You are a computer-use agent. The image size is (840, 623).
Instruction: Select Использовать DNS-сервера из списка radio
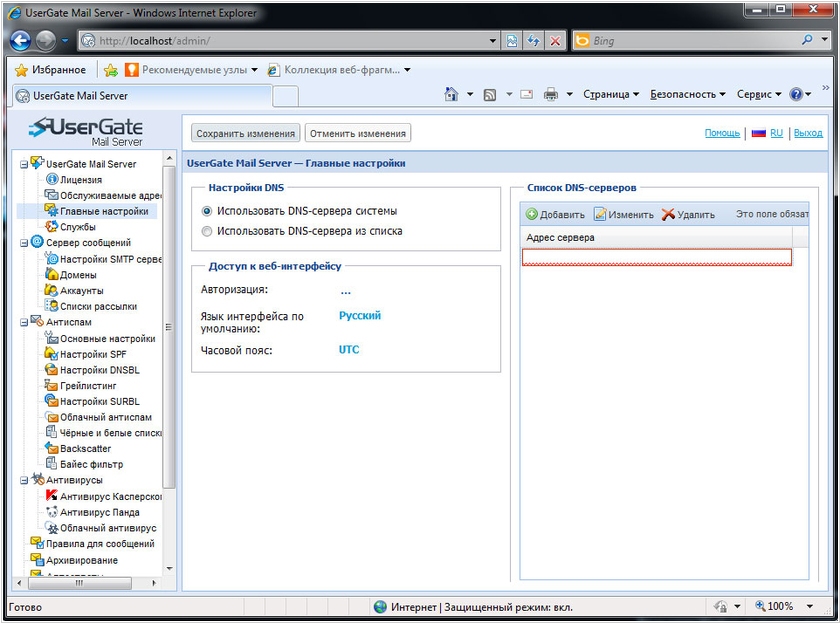tap(206, 231)
